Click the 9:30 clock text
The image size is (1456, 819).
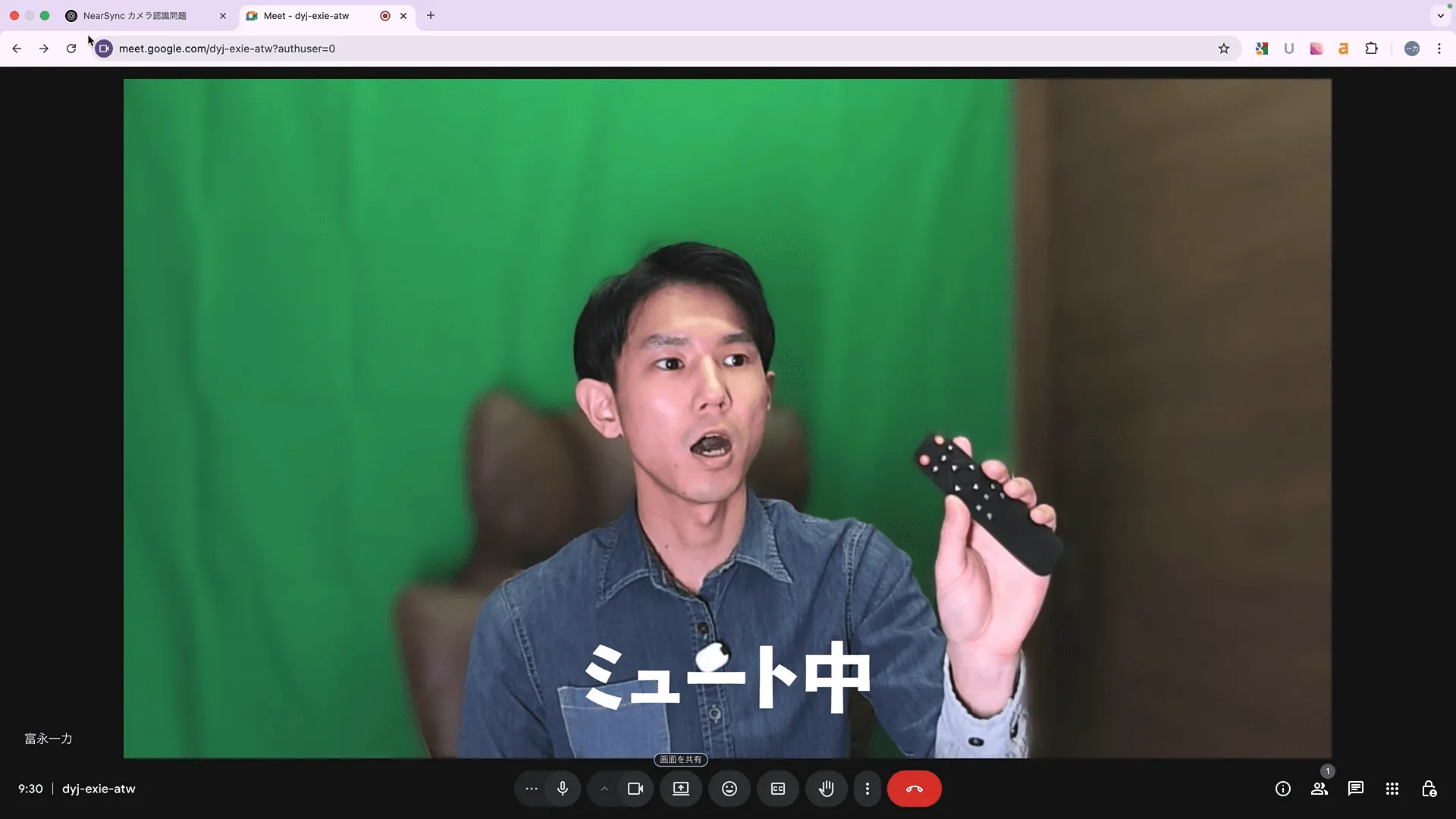pyautogui.click(x=30, y=789)
